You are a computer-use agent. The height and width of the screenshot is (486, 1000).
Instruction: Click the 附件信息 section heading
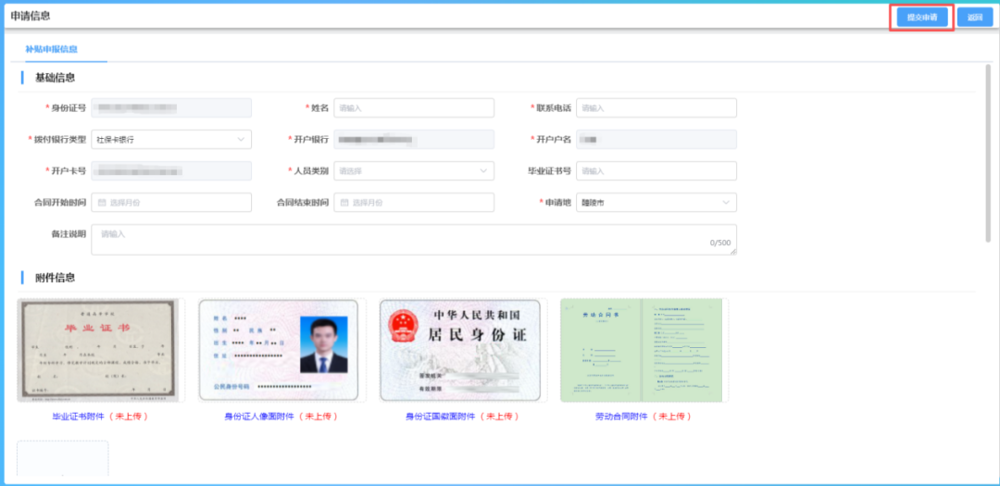point(55,277)
